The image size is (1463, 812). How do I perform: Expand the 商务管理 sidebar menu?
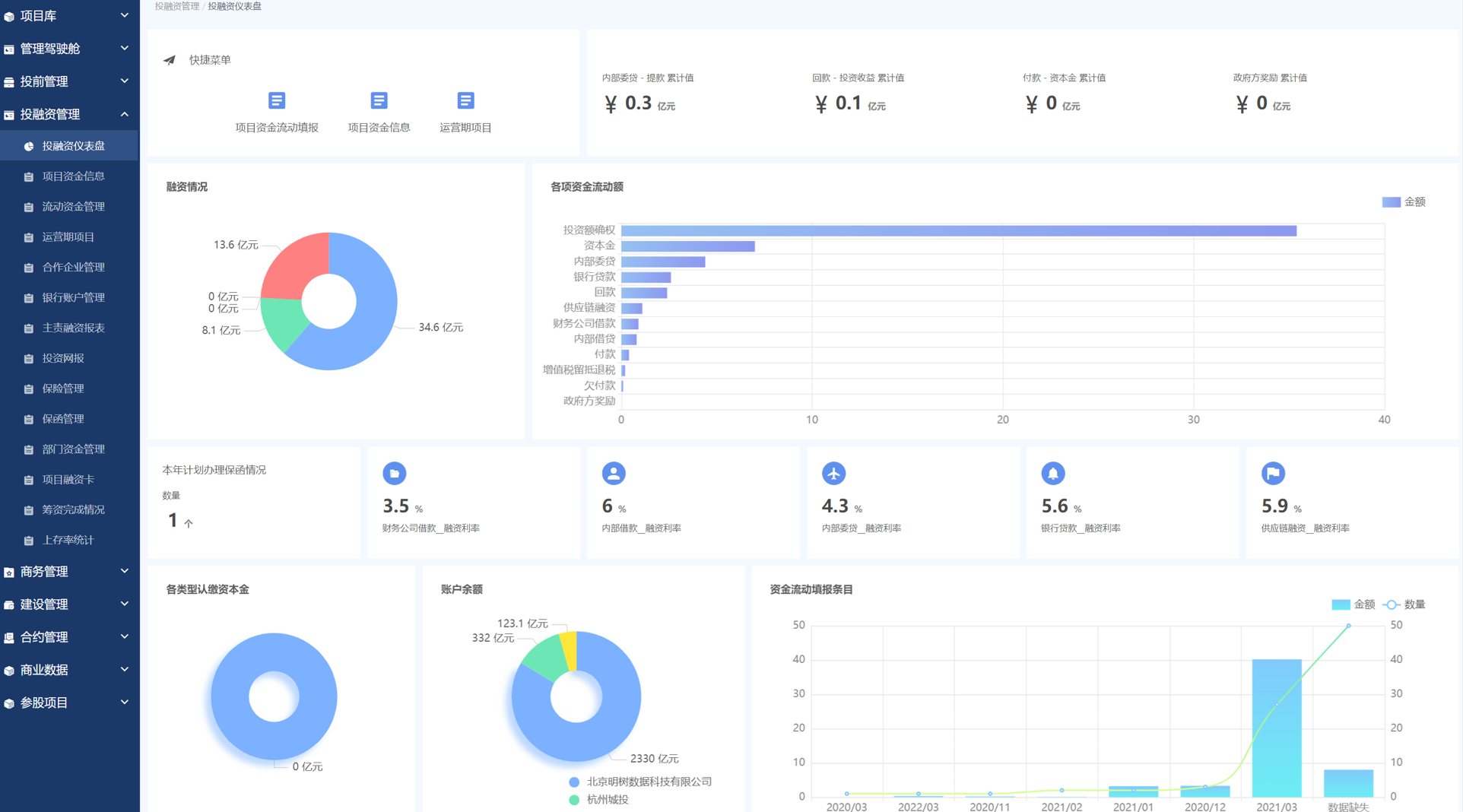click(69, 571)
